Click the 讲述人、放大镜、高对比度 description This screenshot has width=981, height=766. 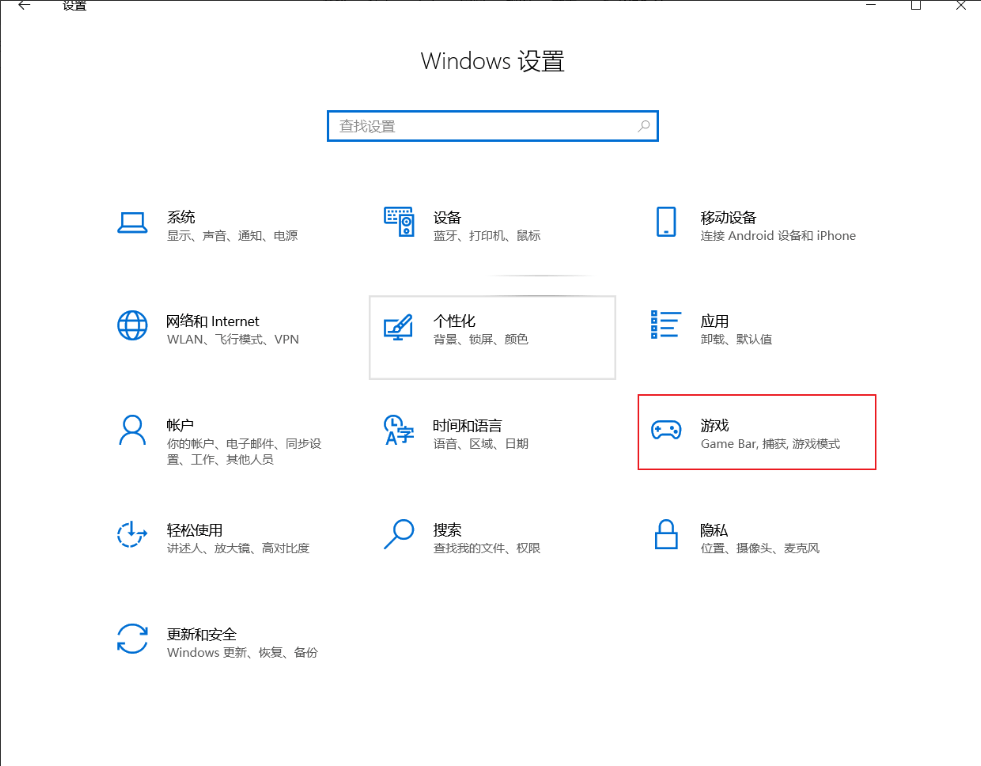[238, 548]
